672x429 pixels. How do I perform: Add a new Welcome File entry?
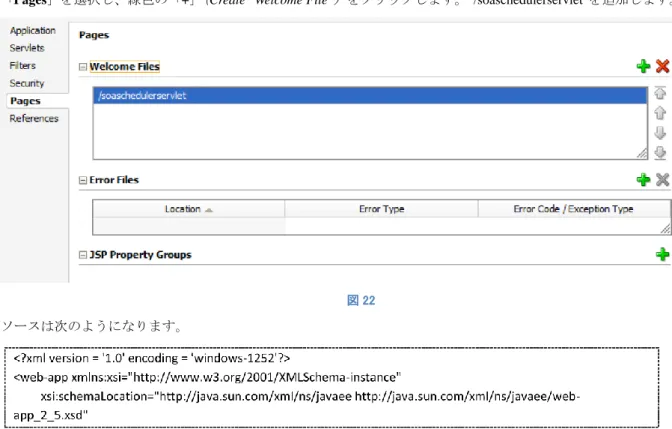(x=643, y=66)
